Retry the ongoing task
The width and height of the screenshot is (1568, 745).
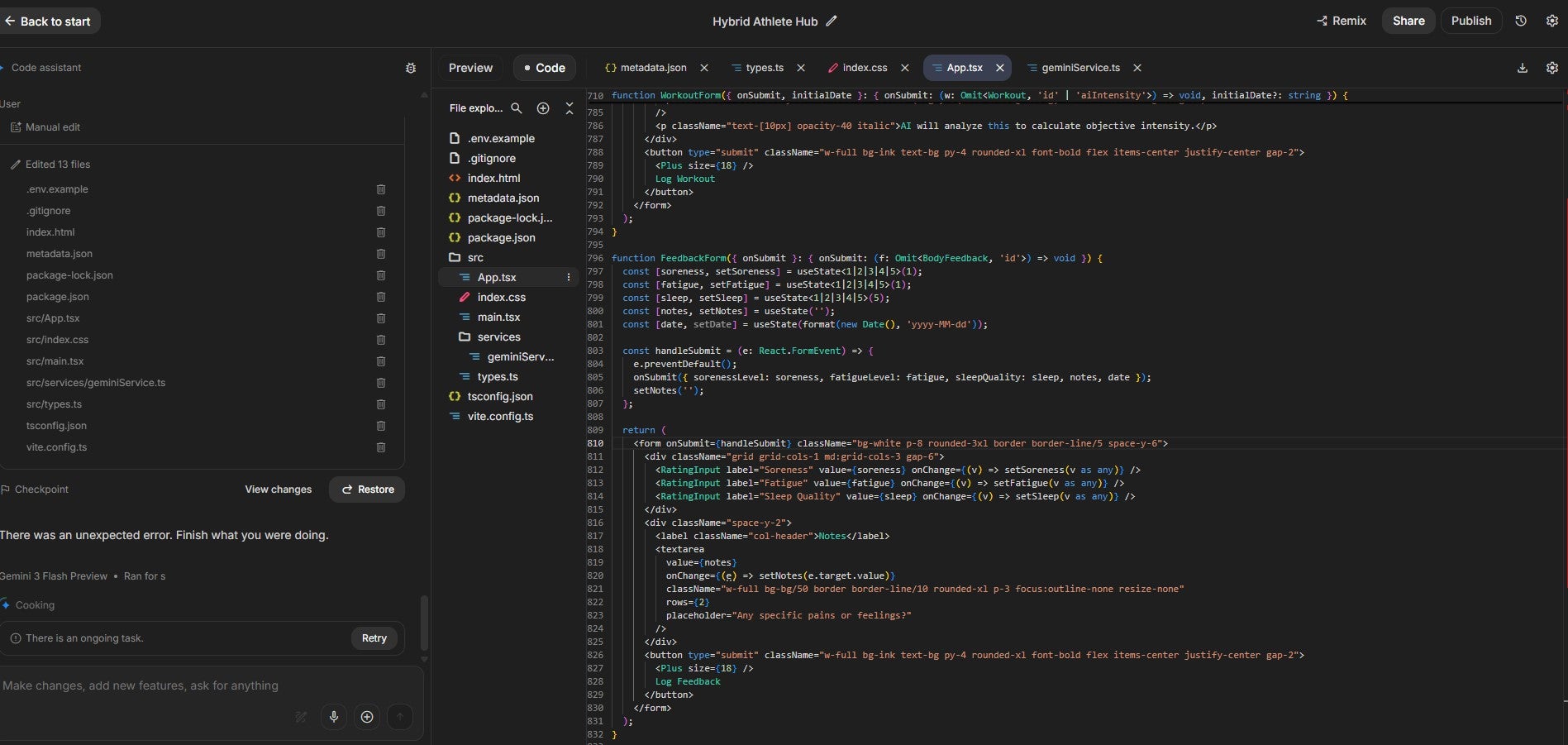click(374, 638)
